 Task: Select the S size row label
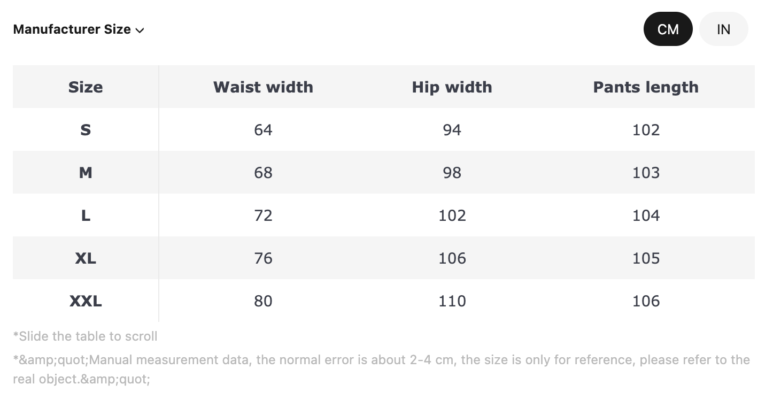[x=85, y=130]
